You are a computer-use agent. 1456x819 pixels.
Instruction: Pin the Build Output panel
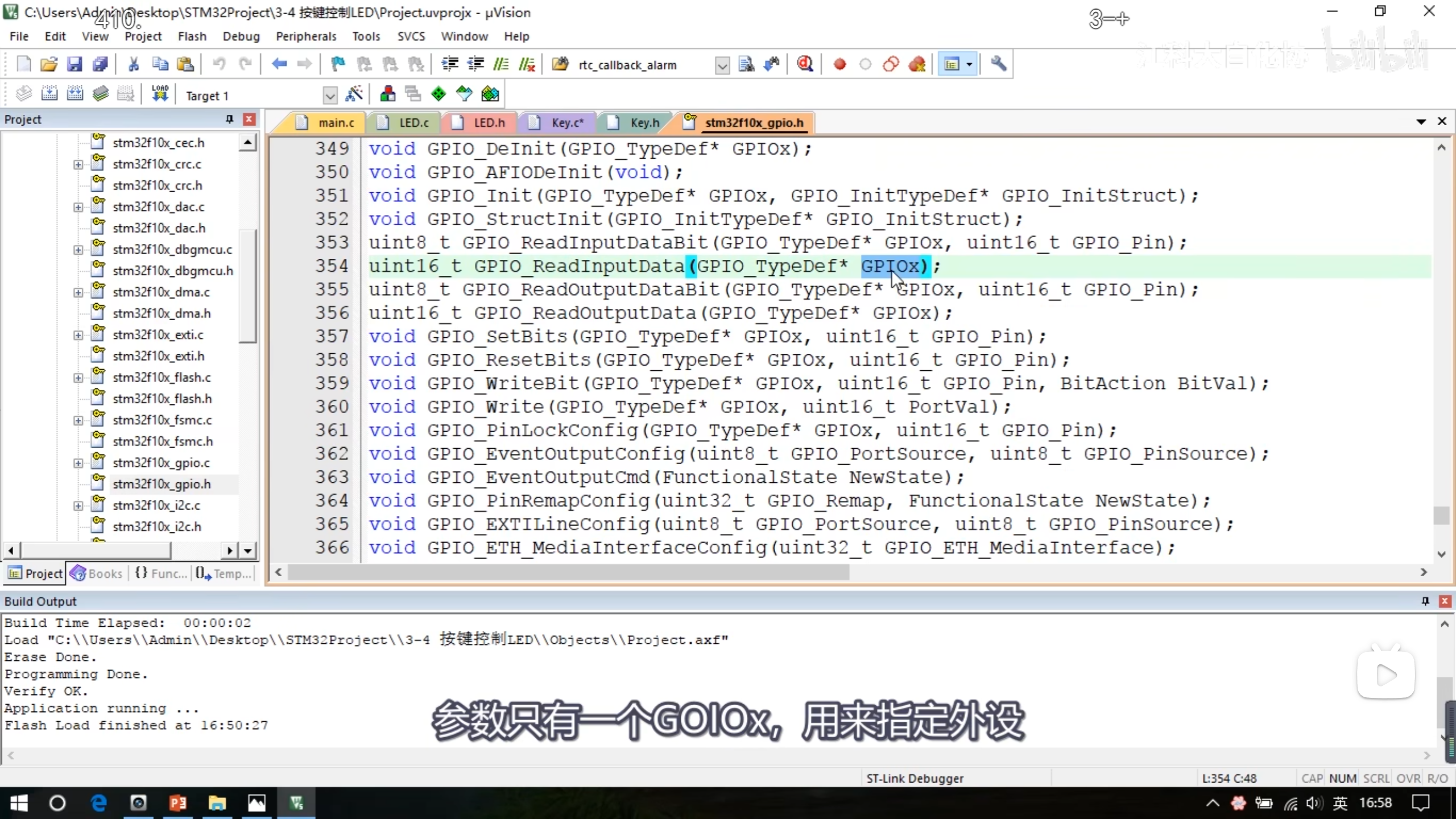click(x=1425, y=601)
